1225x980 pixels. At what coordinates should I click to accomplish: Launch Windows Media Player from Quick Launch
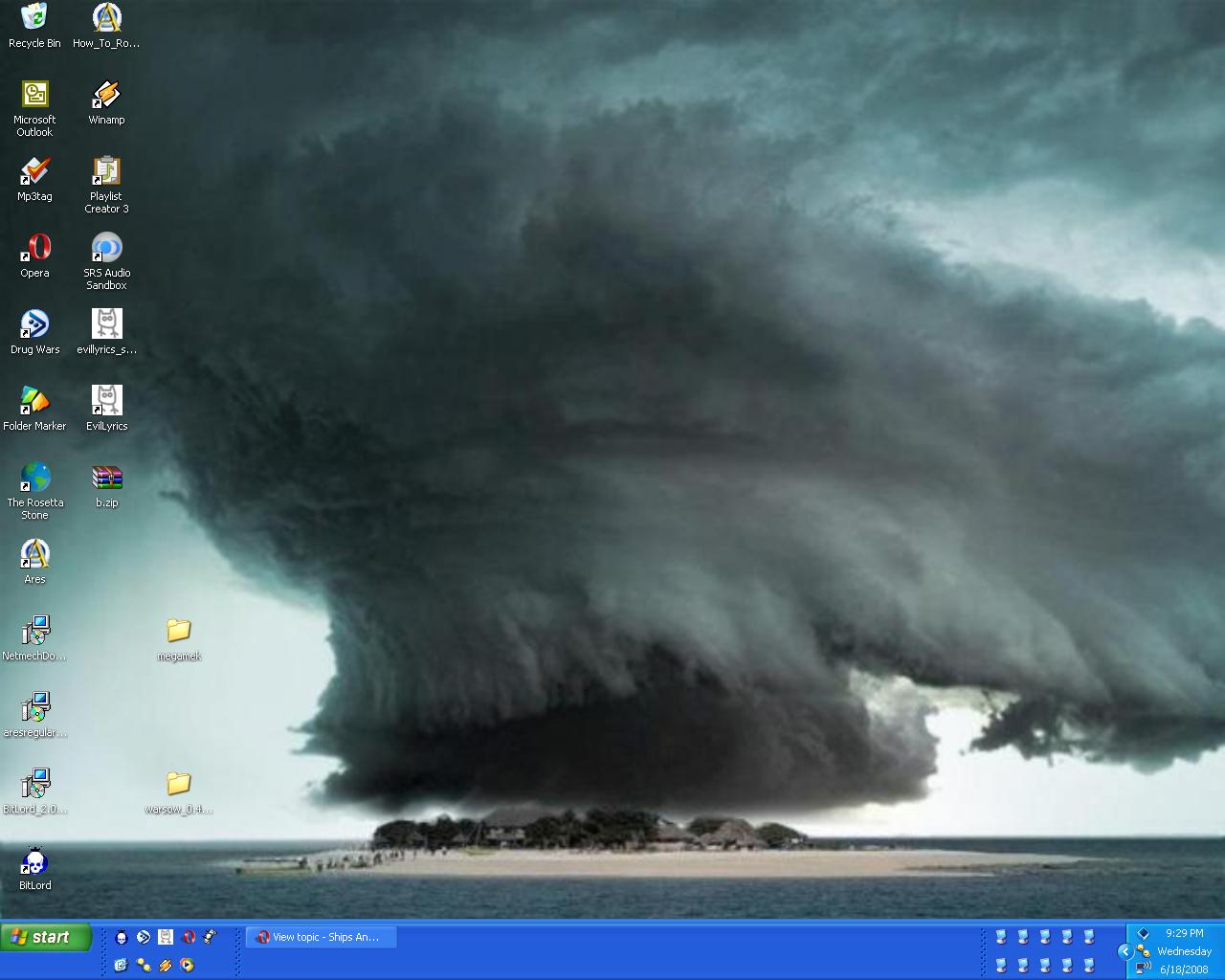coord(188,965)
